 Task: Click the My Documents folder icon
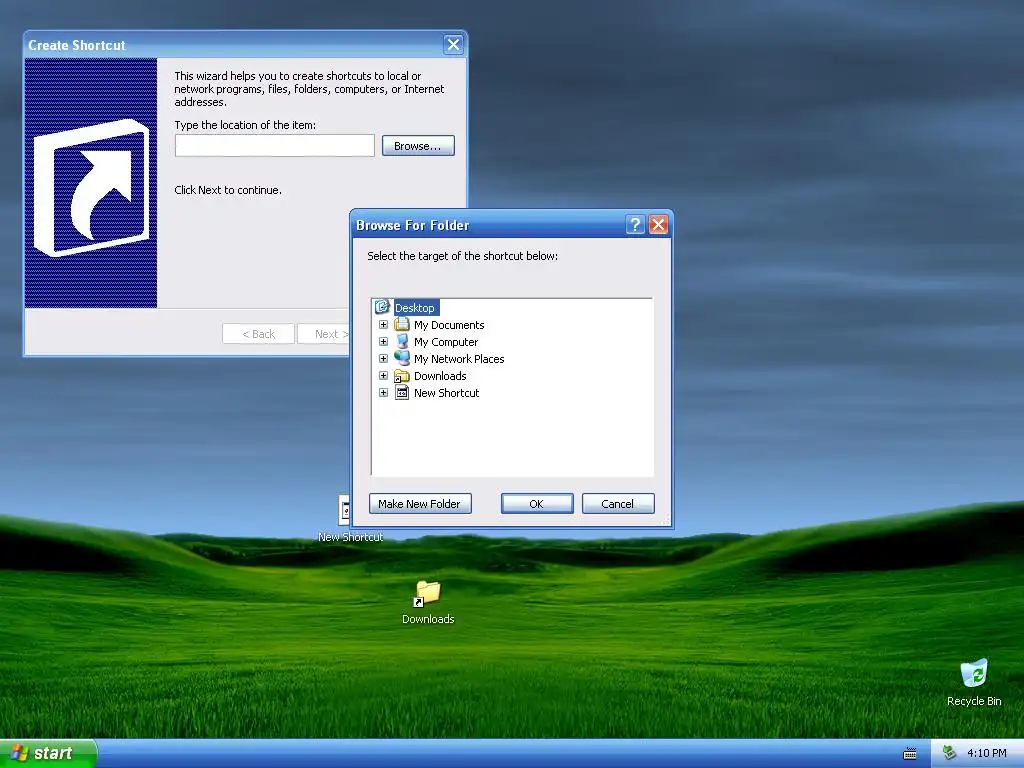pyautogui.click(x=402, y=325)
